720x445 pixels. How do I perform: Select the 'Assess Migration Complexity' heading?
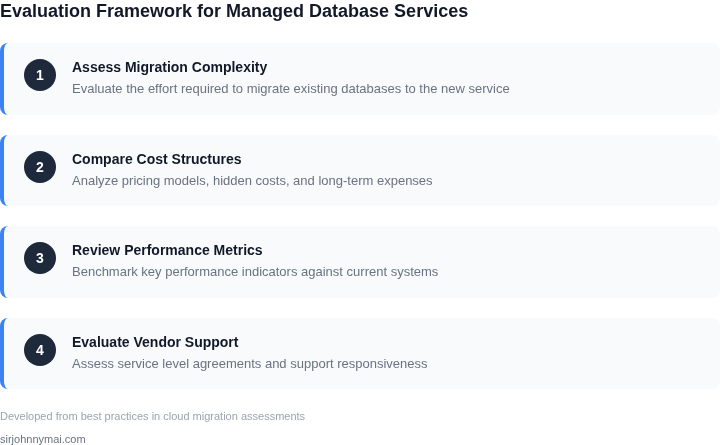point(169,67)
